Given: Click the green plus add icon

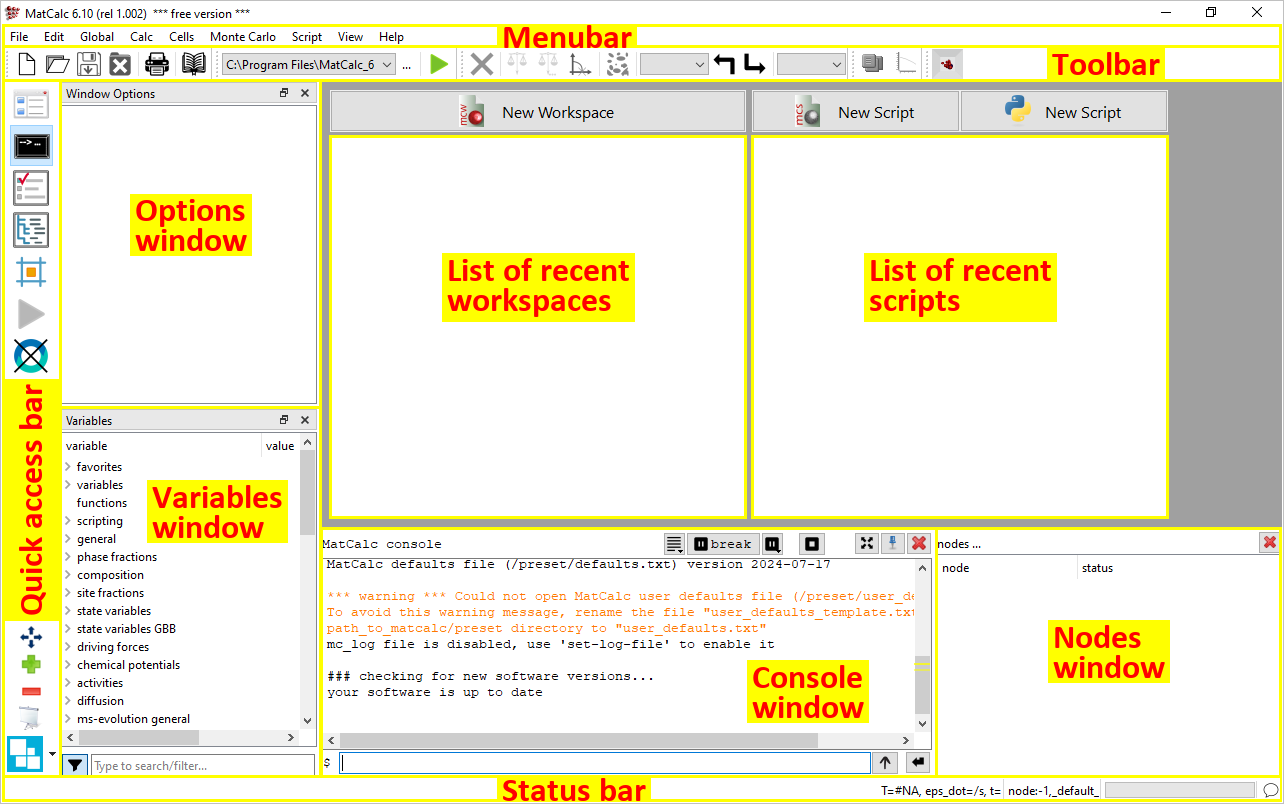Looking at the screenshot, I should [31, 664].
